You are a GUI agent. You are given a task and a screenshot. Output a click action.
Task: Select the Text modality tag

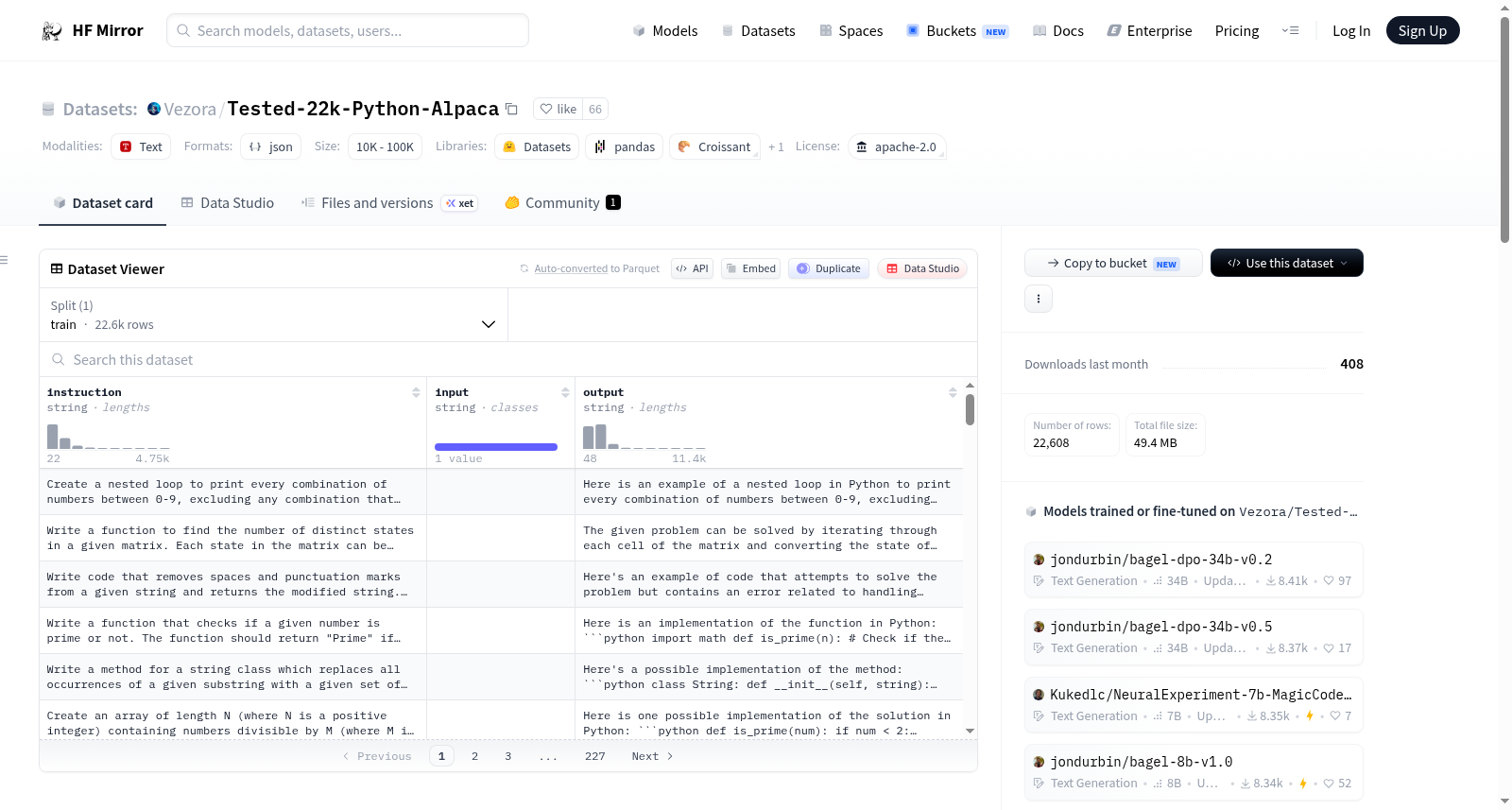coord(141,146)
